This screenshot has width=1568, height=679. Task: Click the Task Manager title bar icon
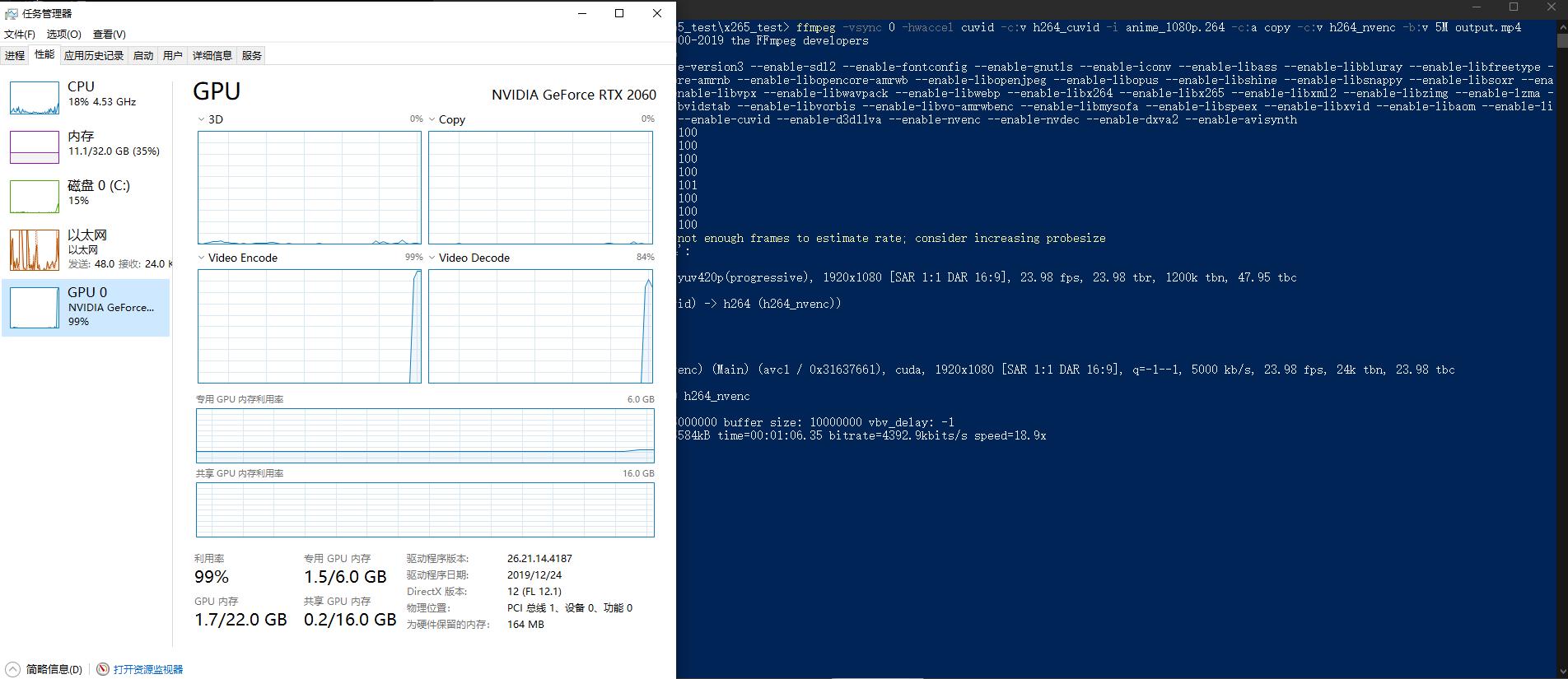coord(11,13)
